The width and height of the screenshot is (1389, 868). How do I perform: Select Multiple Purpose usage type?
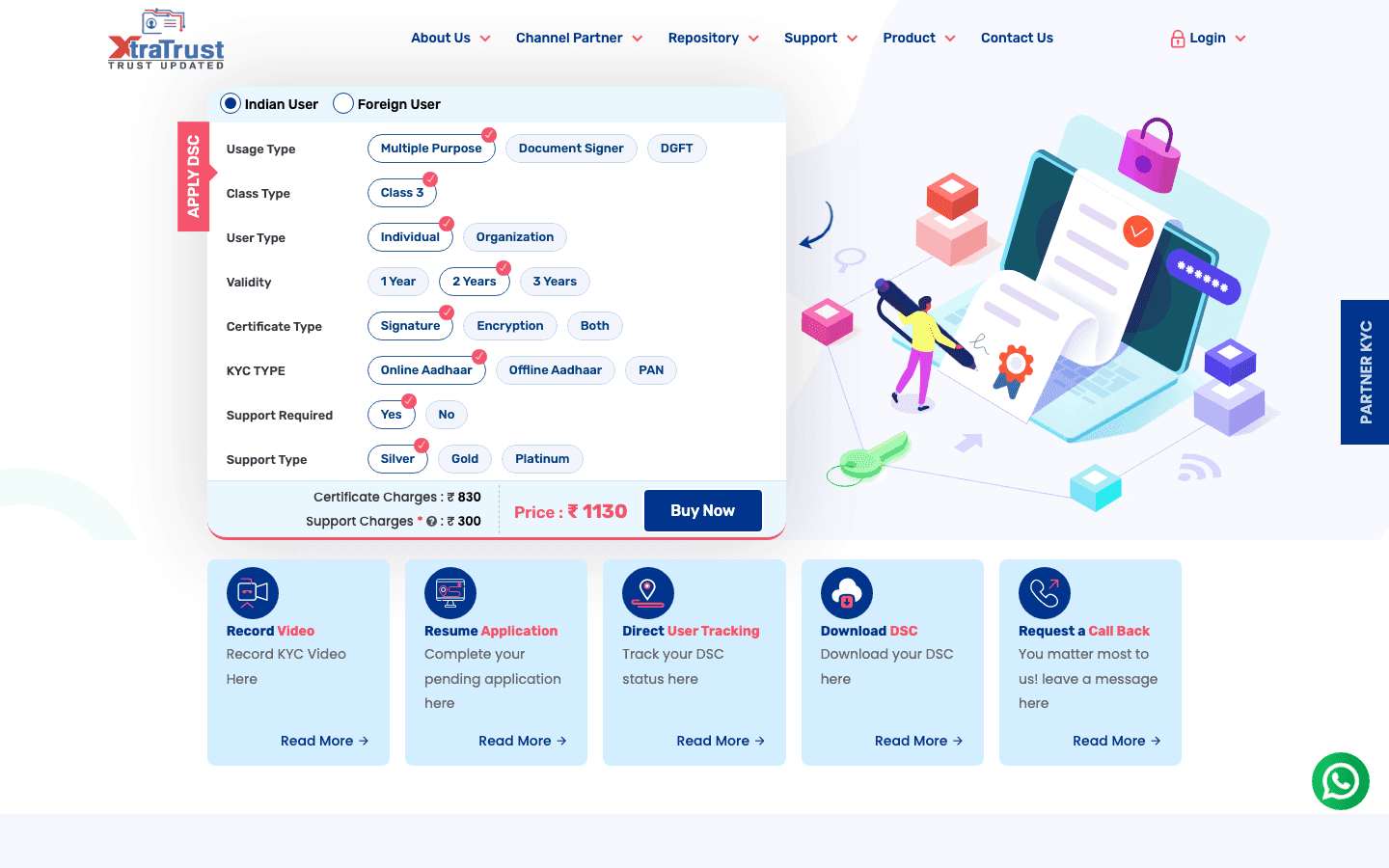(x=431, y=149)
